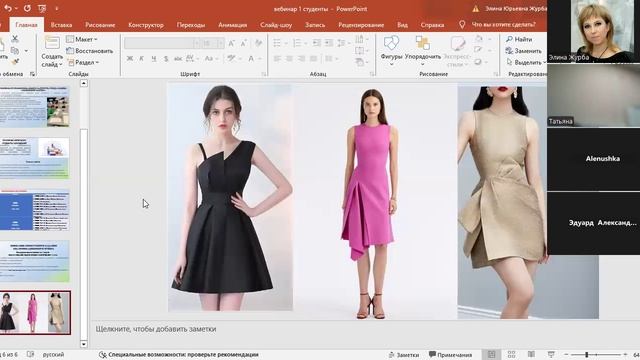Click notes area 'Щелкните, чтобы добавить заметки'

tap(156, 329)
